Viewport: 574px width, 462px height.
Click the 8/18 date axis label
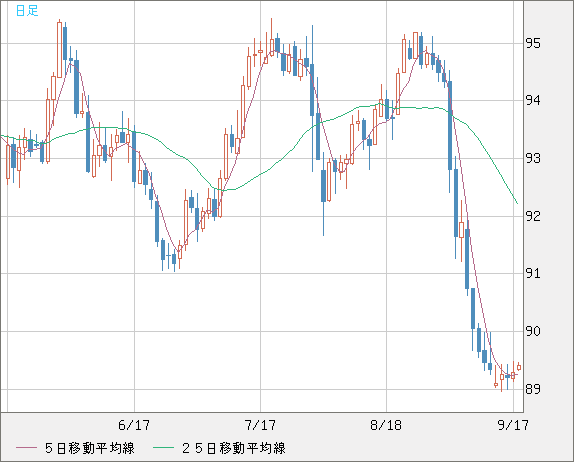coord(386,425)
